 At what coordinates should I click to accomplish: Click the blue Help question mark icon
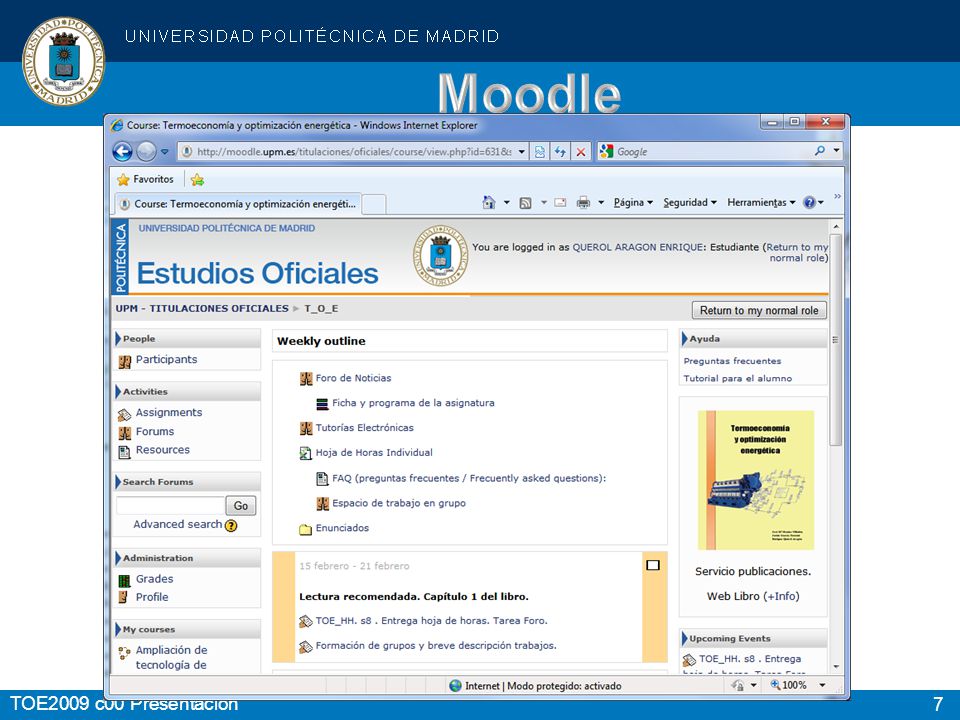pyautogui.click(x=809, y=203)
